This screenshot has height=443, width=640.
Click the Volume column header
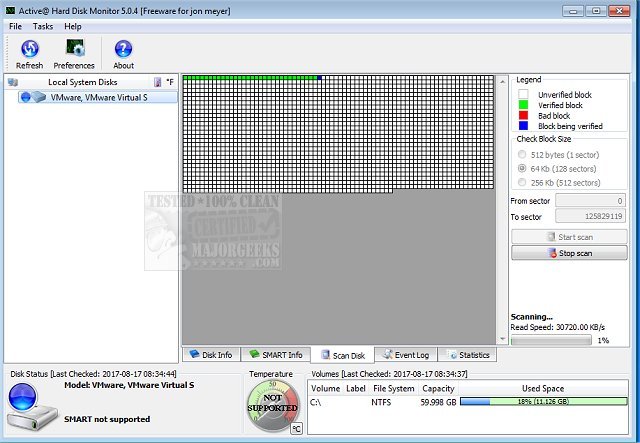pyautogui.click(x=325, y=388)
